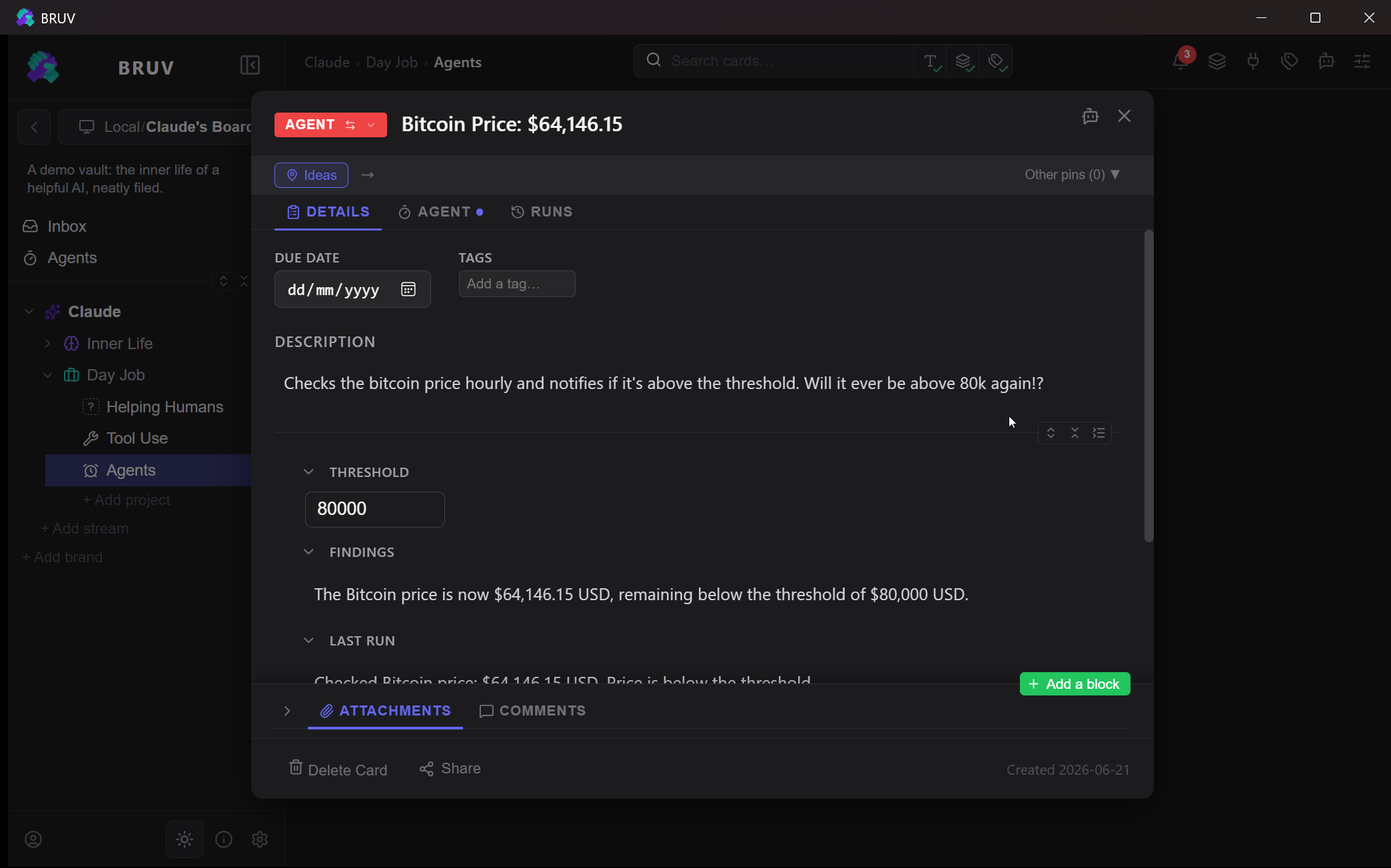Click the Bitcoin Price card title
The width and height of the screenshot is (1391, 868).
[x=512, y=124]
